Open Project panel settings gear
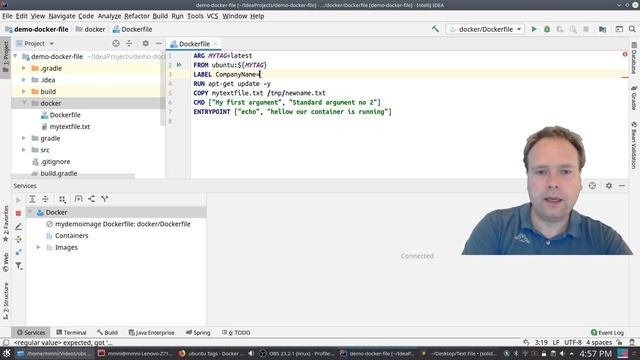 tap(145, 43)
